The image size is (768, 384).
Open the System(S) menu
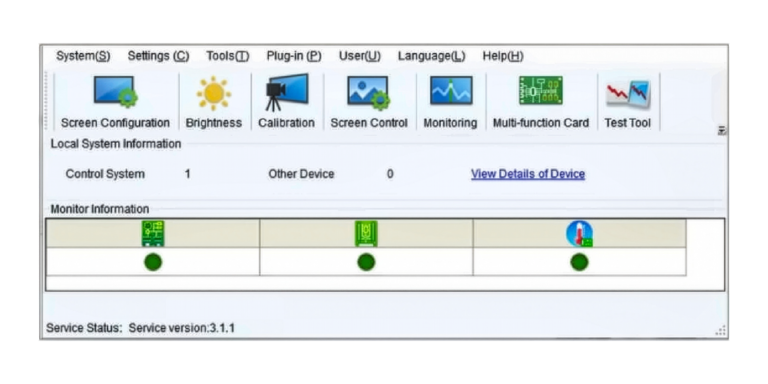[x=83, y=56]
